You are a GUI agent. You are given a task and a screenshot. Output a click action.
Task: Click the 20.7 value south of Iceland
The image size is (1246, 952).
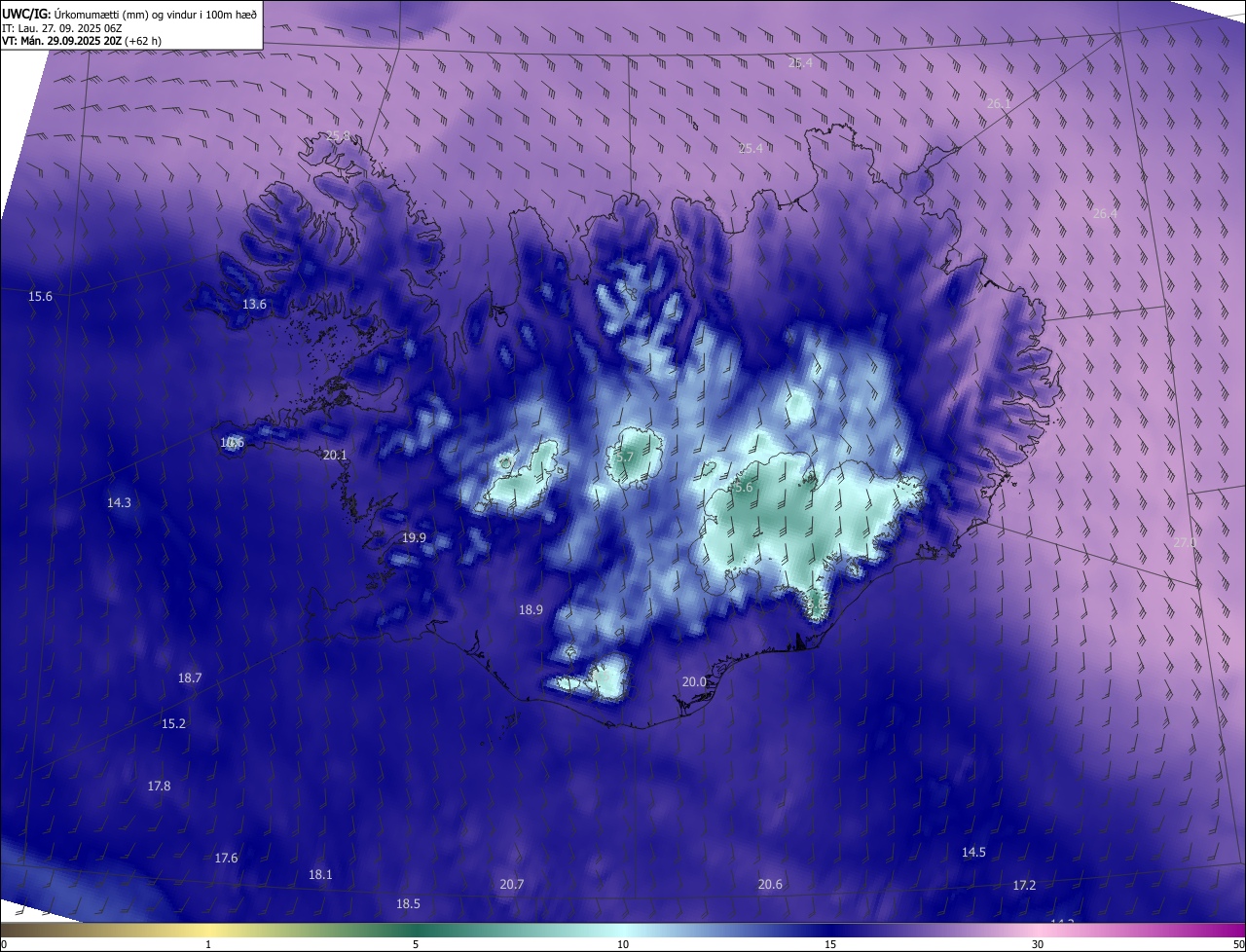click(511, 884)
